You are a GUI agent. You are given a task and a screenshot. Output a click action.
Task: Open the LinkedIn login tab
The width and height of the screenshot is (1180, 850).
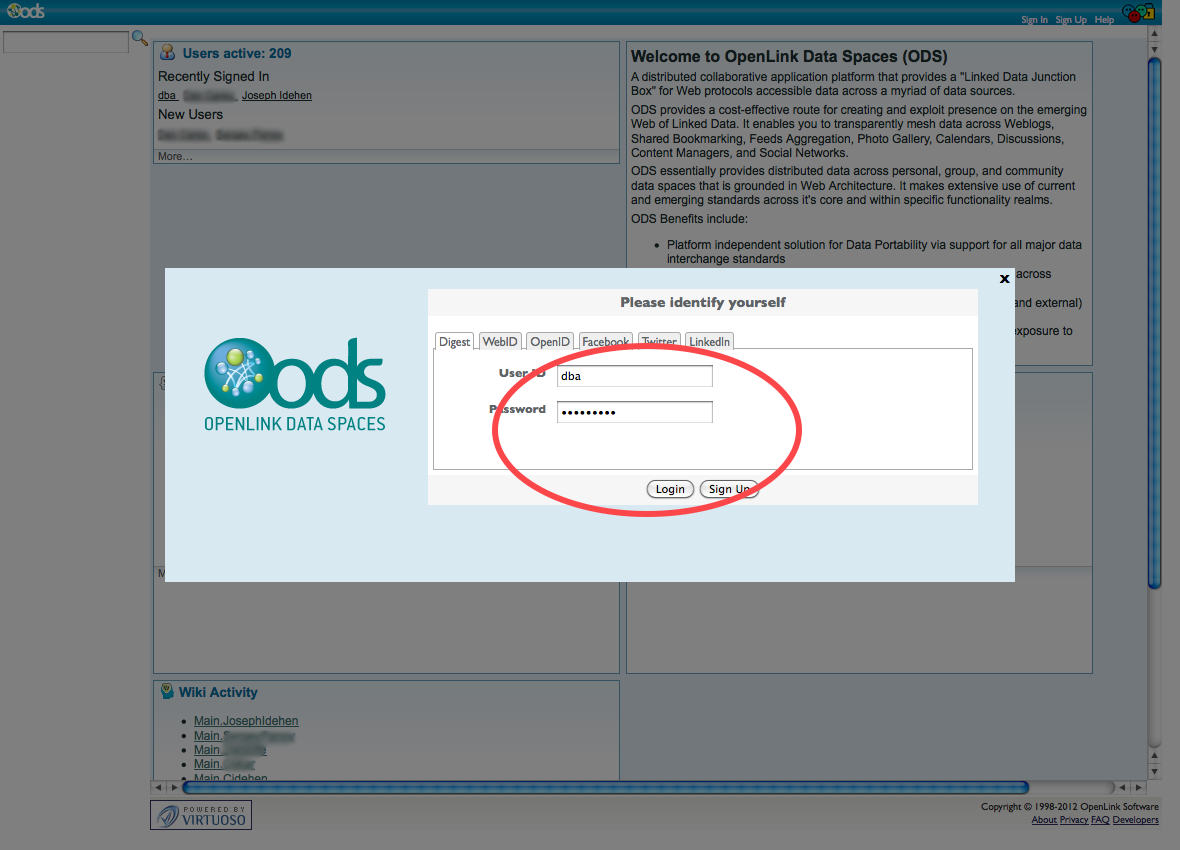pos(709,342)
